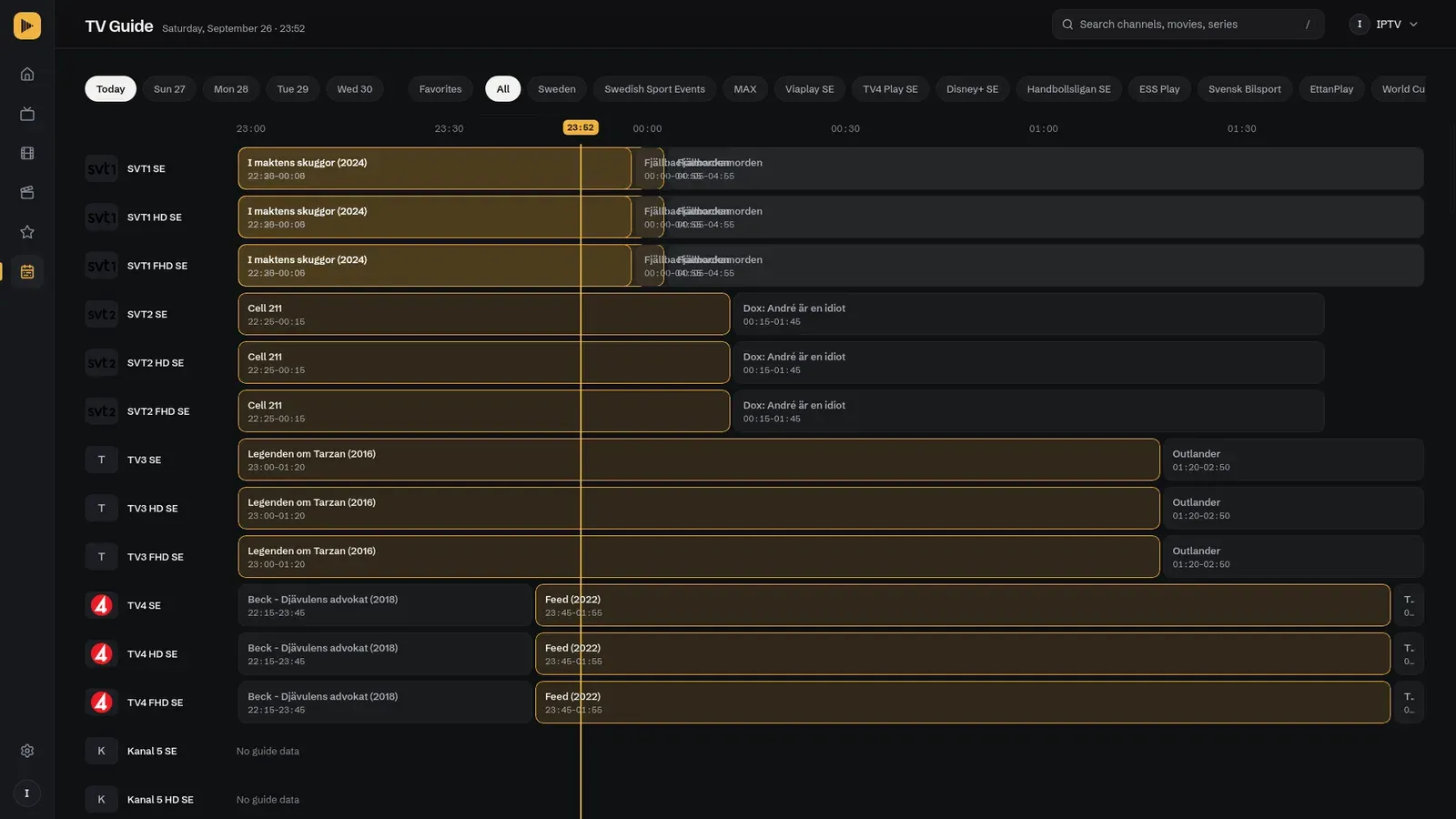
Task: Filter channels by Handbollsligan SE
Action: tap(1069, 89)
